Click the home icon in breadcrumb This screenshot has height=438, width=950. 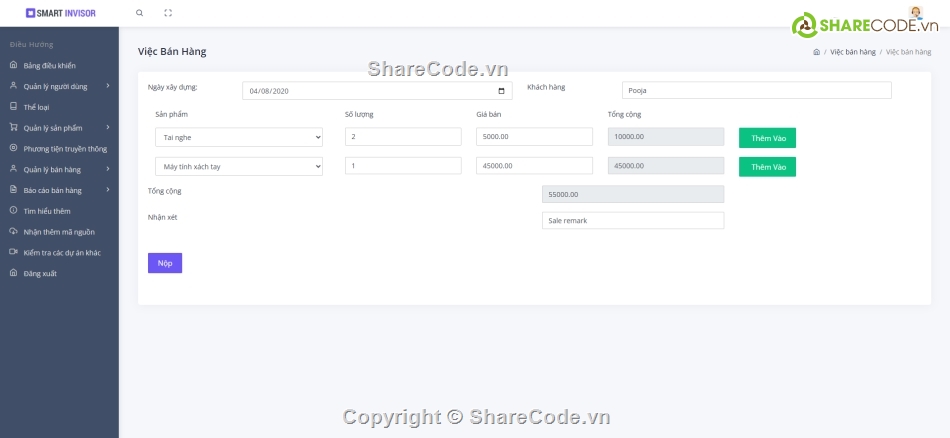pyautogui.click(x=816, y=51)
